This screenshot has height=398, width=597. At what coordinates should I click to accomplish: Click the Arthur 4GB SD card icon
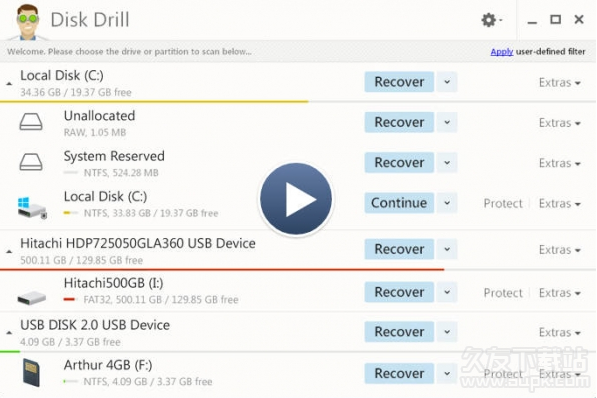point(31,372)
